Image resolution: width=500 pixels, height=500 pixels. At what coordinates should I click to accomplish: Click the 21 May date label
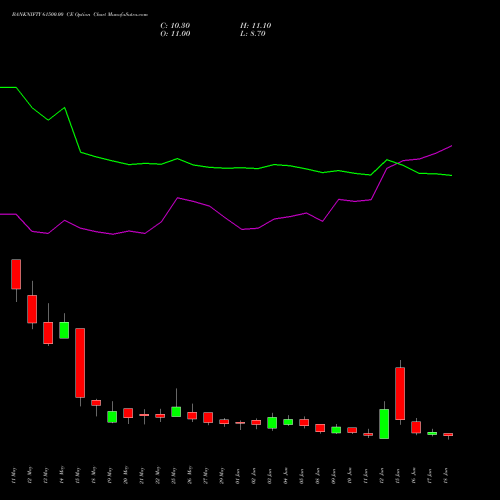[142, 476]
